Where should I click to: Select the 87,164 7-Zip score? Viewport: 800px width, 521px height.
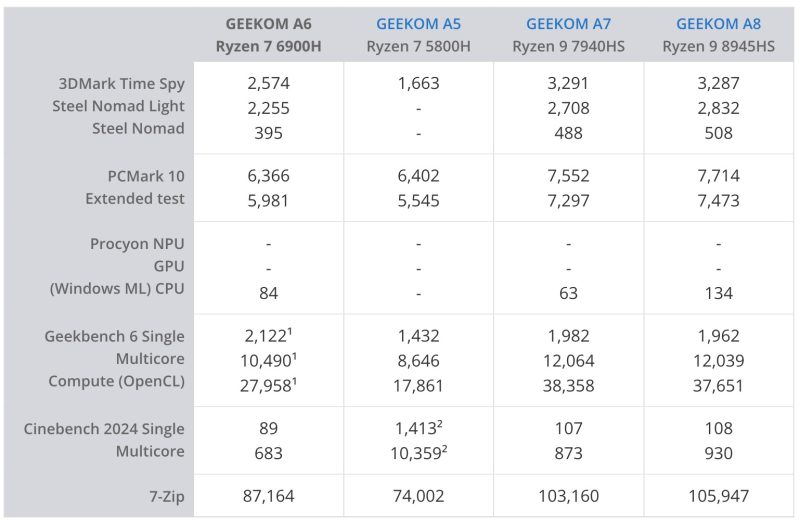pos(268,494)
